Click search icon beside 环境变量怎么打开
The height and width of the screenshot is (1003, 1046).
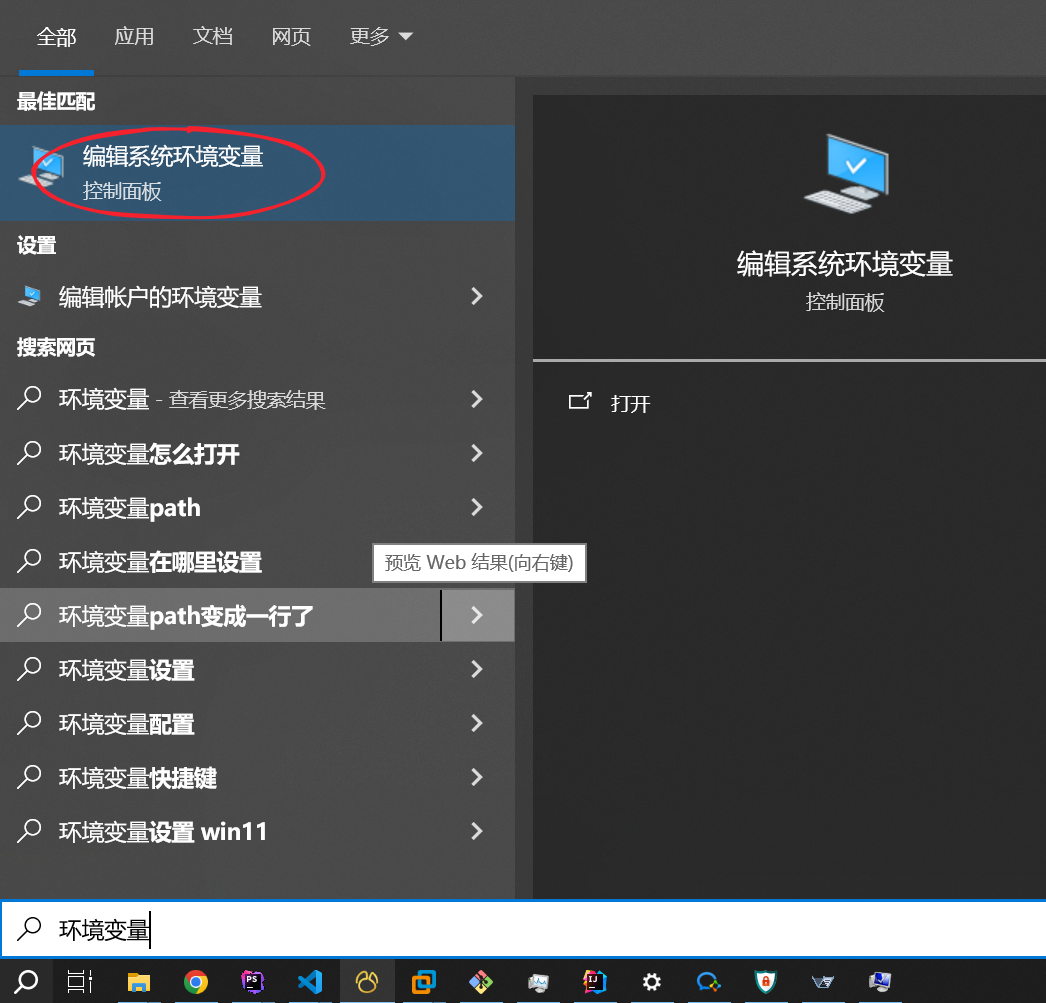click(29, 453)
